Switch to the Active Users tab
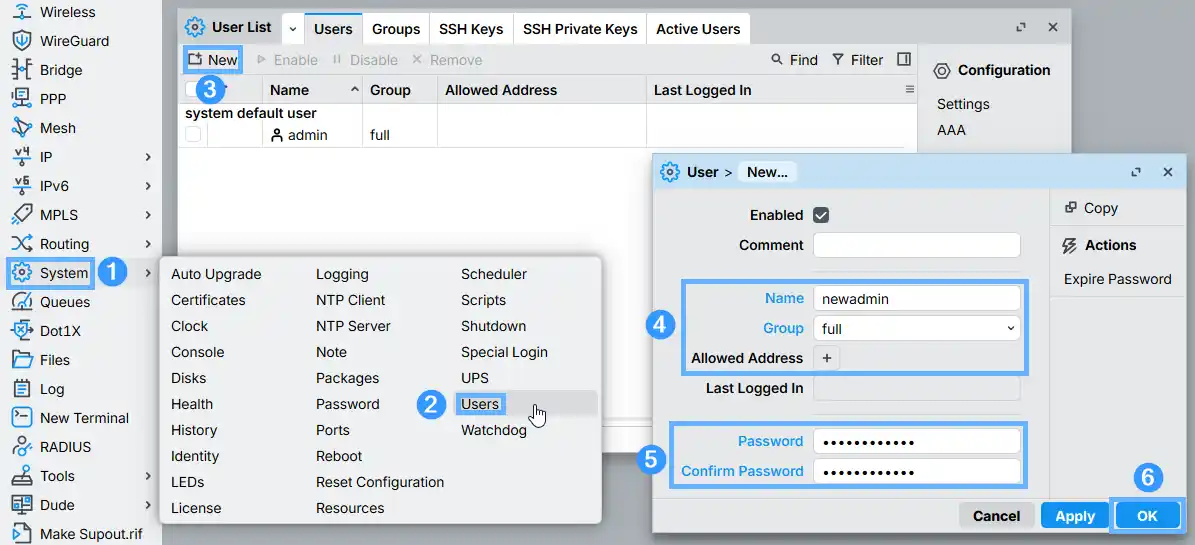The height and width of the screenshot is (545, 1195). [698, 29]
